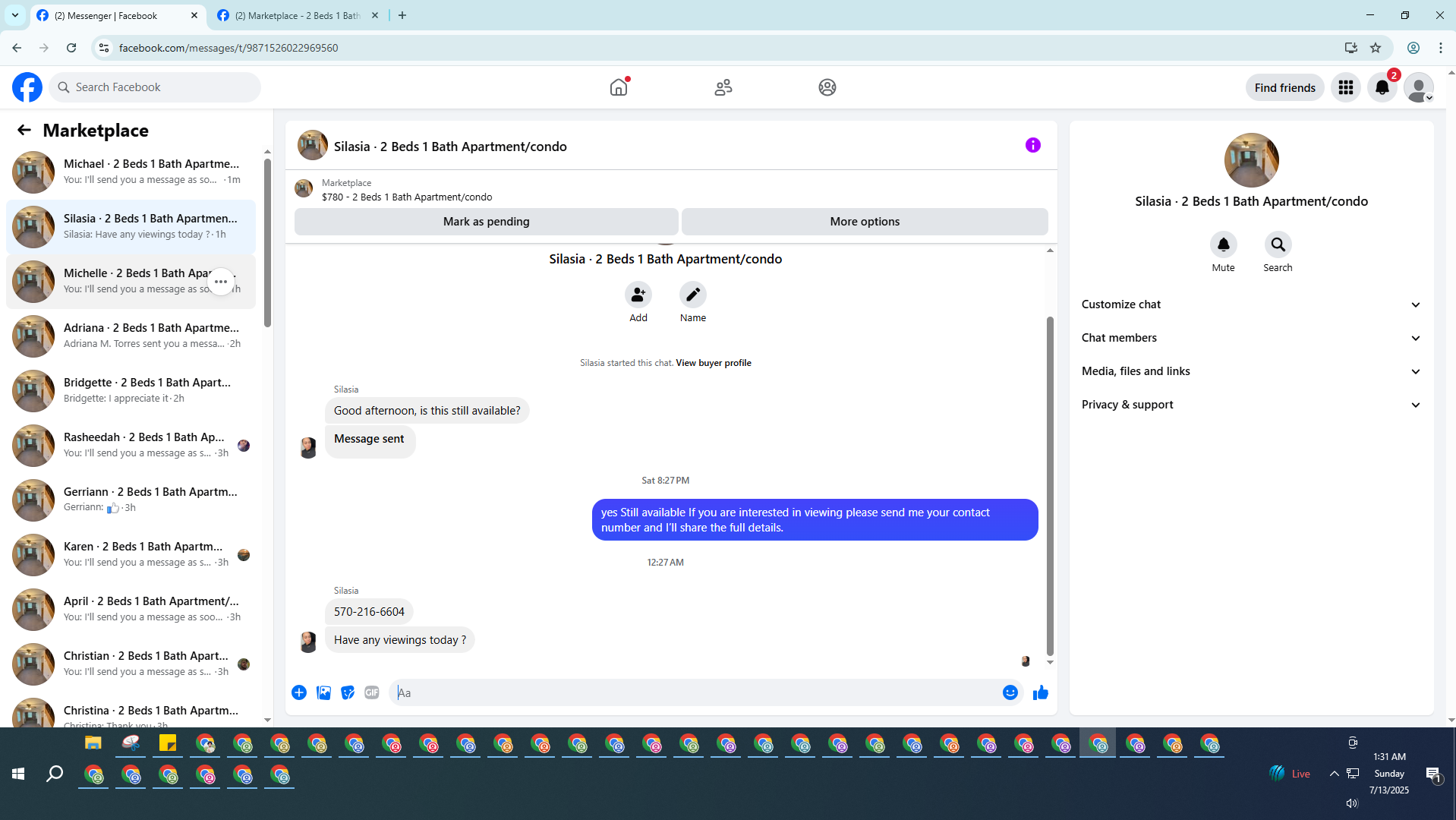Open Windows taskbar search

(55, 774)
